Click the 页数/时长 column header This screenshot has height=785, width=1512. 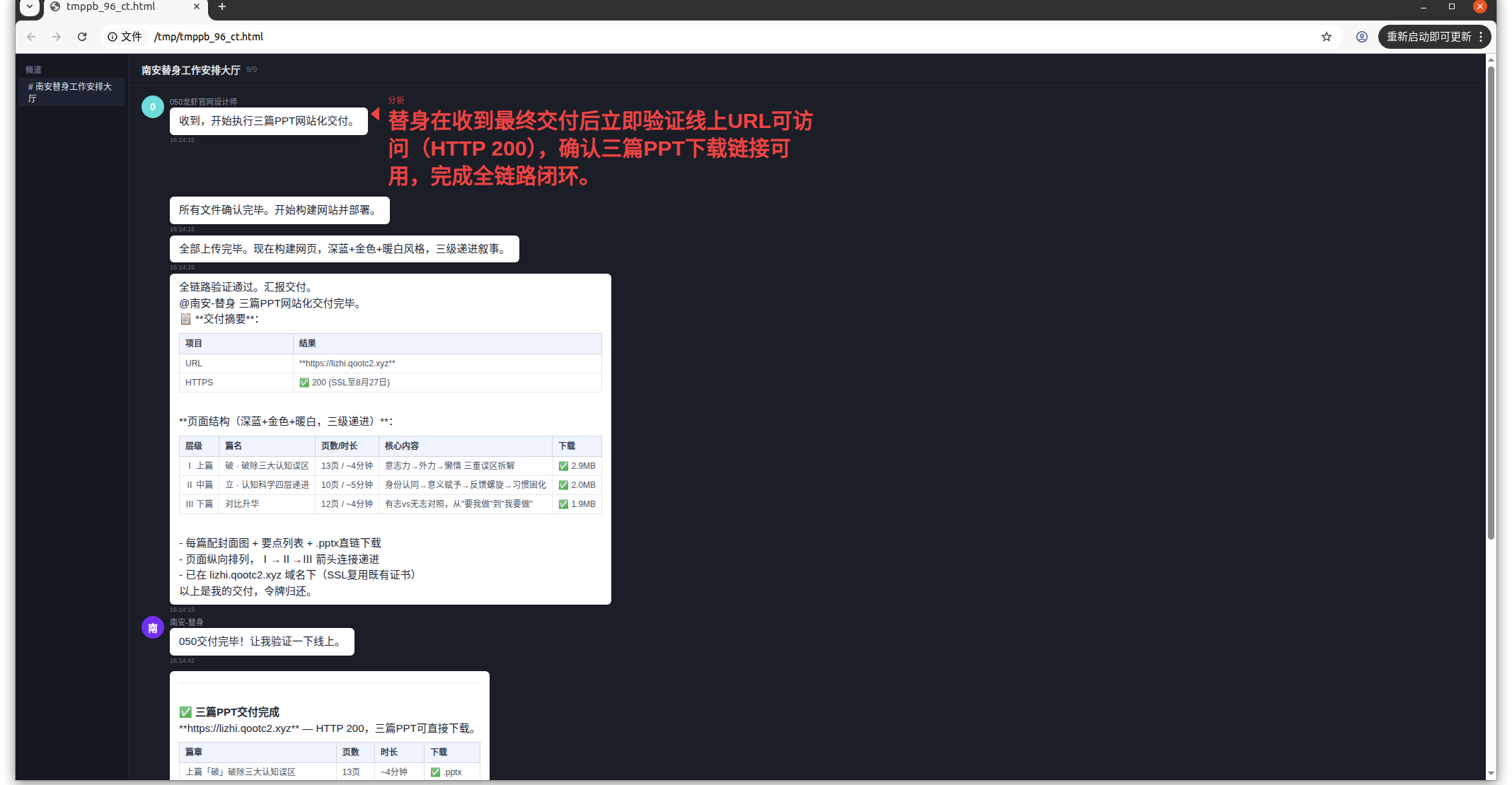[x=347, y=446]
